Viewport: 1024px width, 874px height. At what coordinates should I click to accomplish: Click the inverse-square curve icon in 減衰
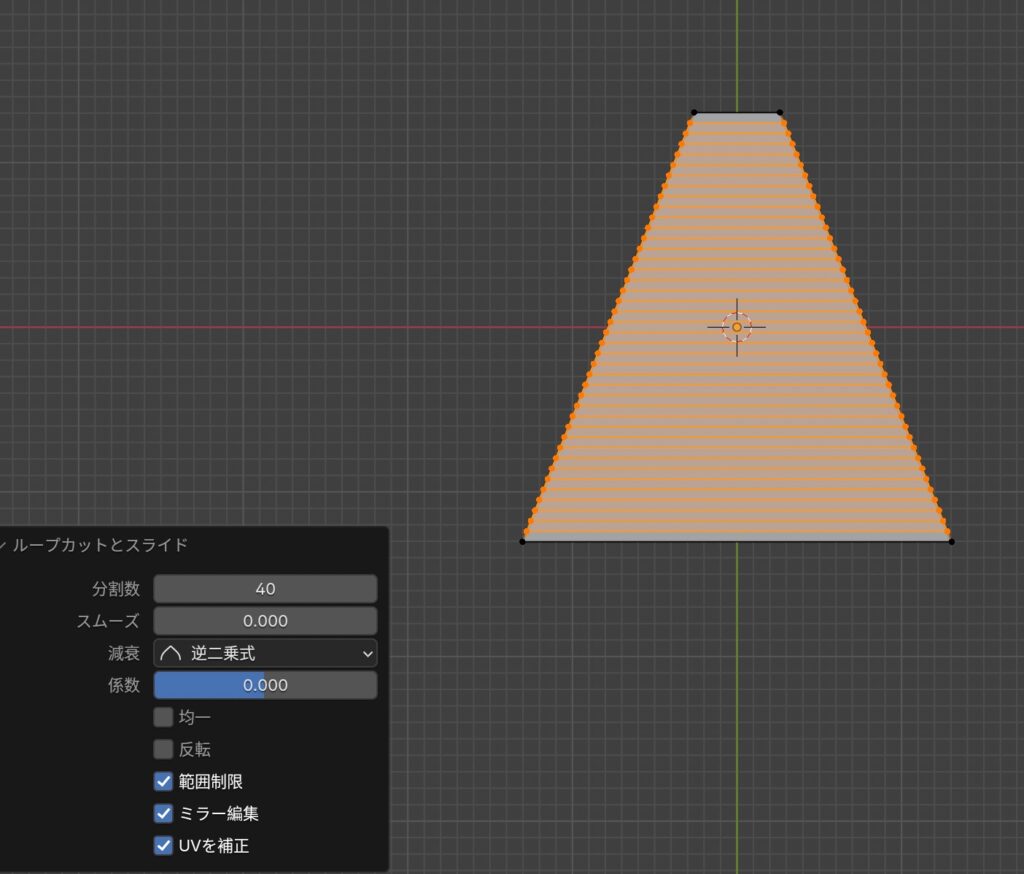click(169, 653)
